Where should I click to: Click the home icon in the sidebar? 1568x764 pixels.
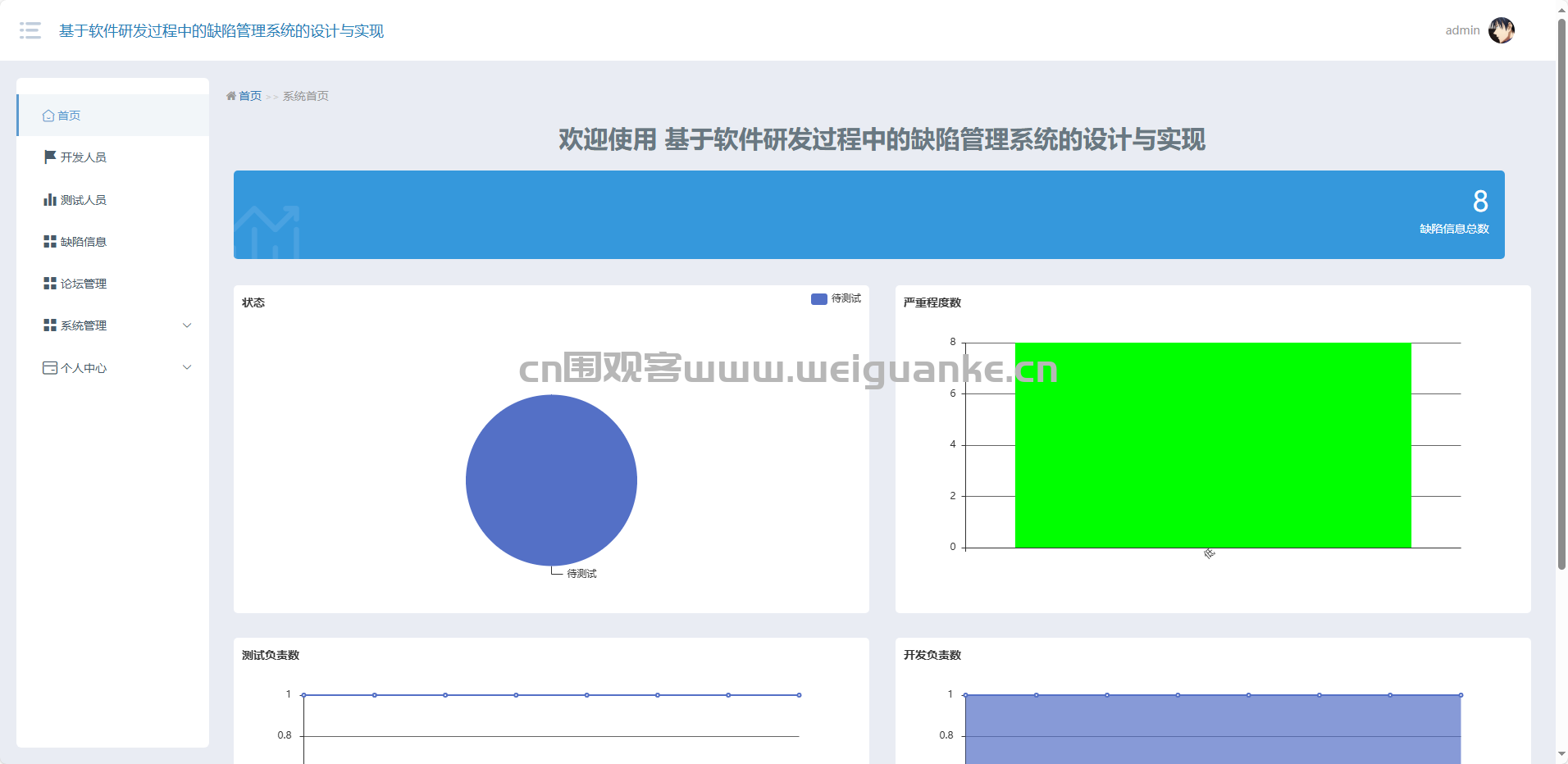click(x=48, y=116)
